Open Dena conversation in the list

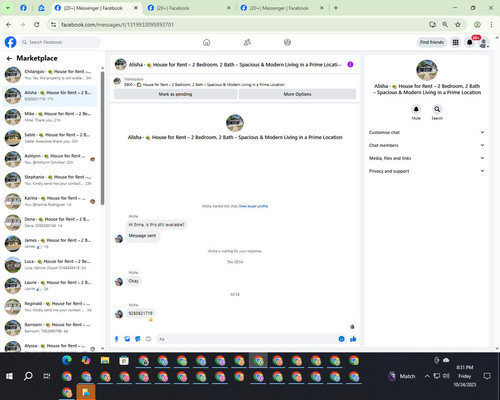click(x=50, y=222)
